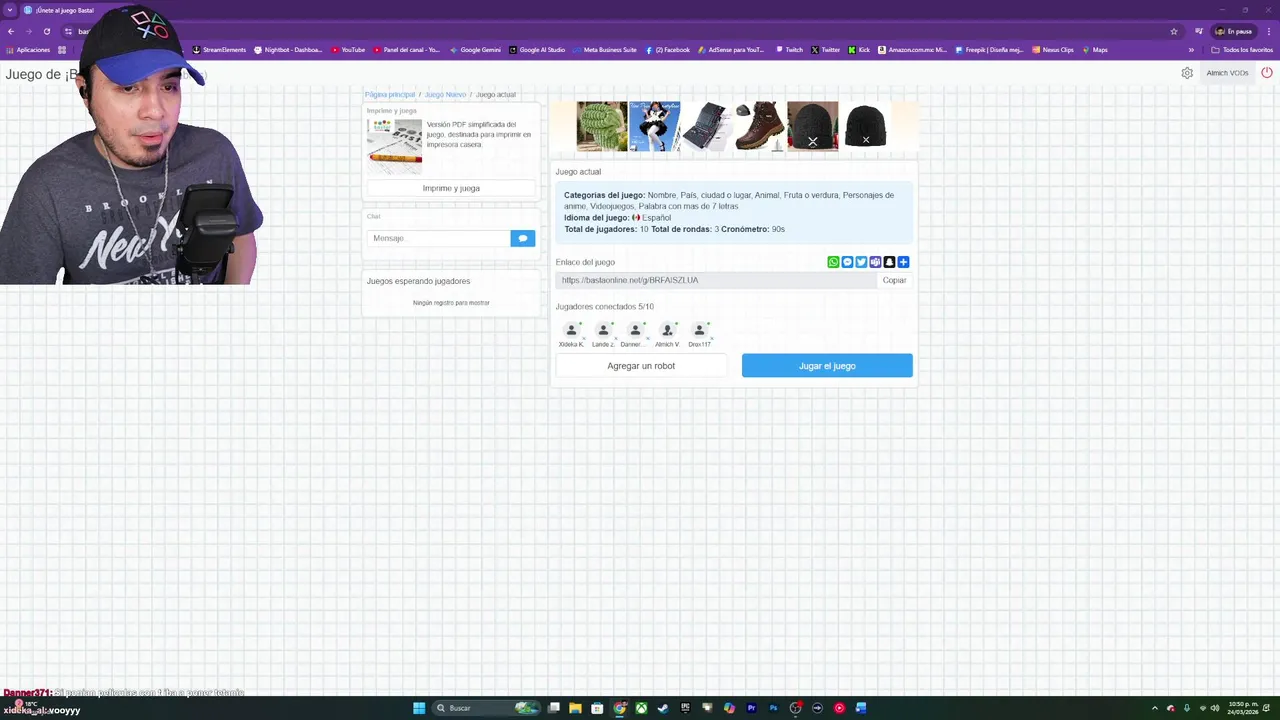Open Premiere Pro from taskbar
Image resolution: width=1280 pixels, height=720 pixels.
(751, 708)
